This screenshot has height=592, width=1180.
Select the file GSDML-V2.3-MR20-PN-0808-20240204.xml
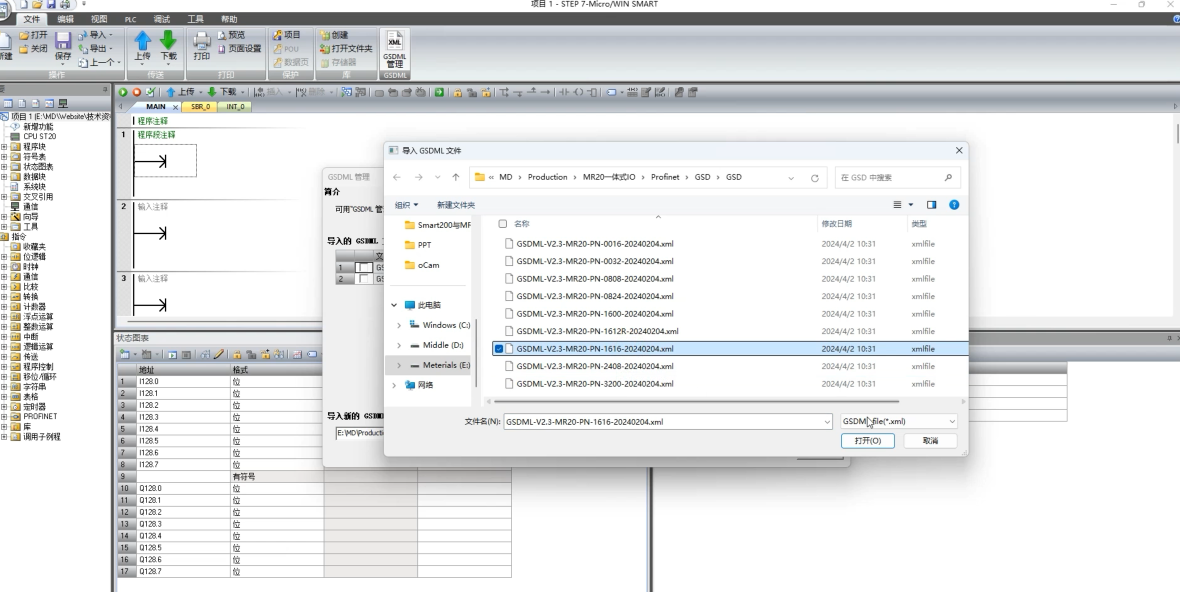(595, 279)
